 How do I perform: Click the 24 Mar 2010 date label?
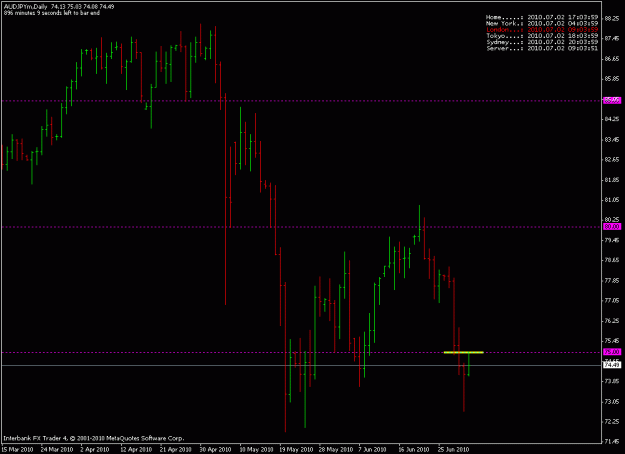click(x=57, y=449)
